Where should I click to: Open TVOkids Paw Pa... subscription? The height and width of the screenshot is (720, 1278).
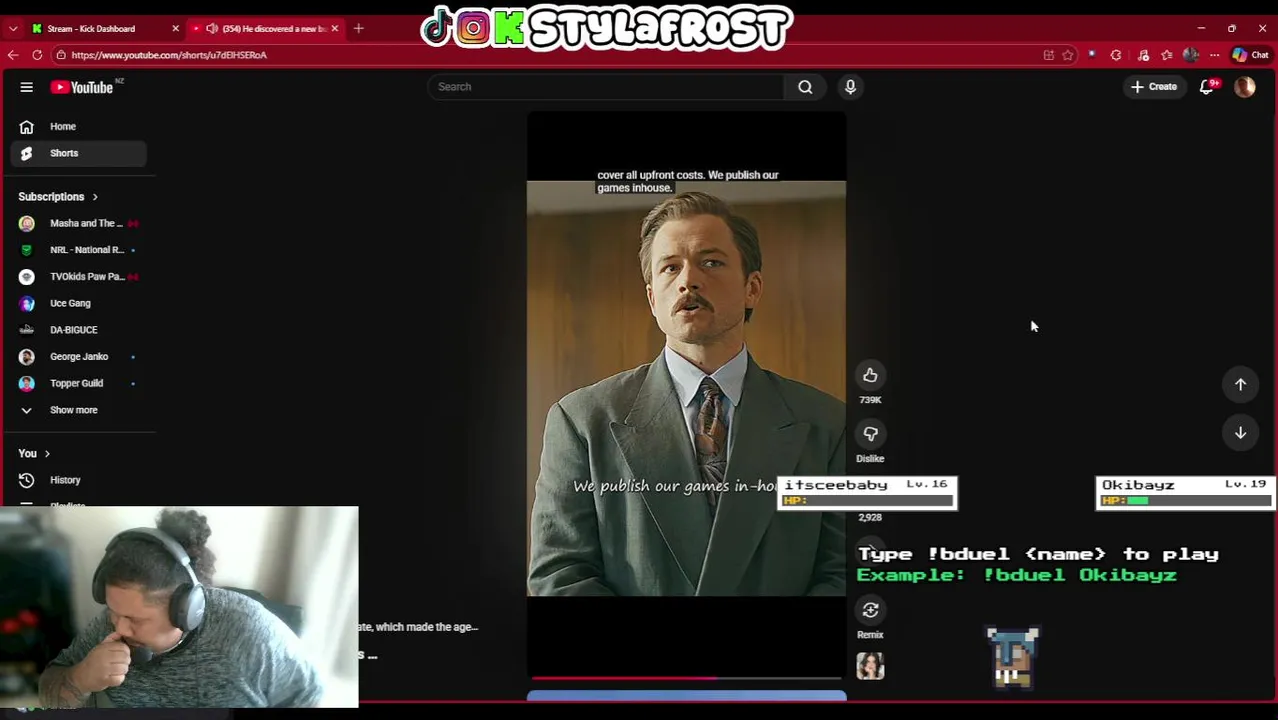pos(78,277)
